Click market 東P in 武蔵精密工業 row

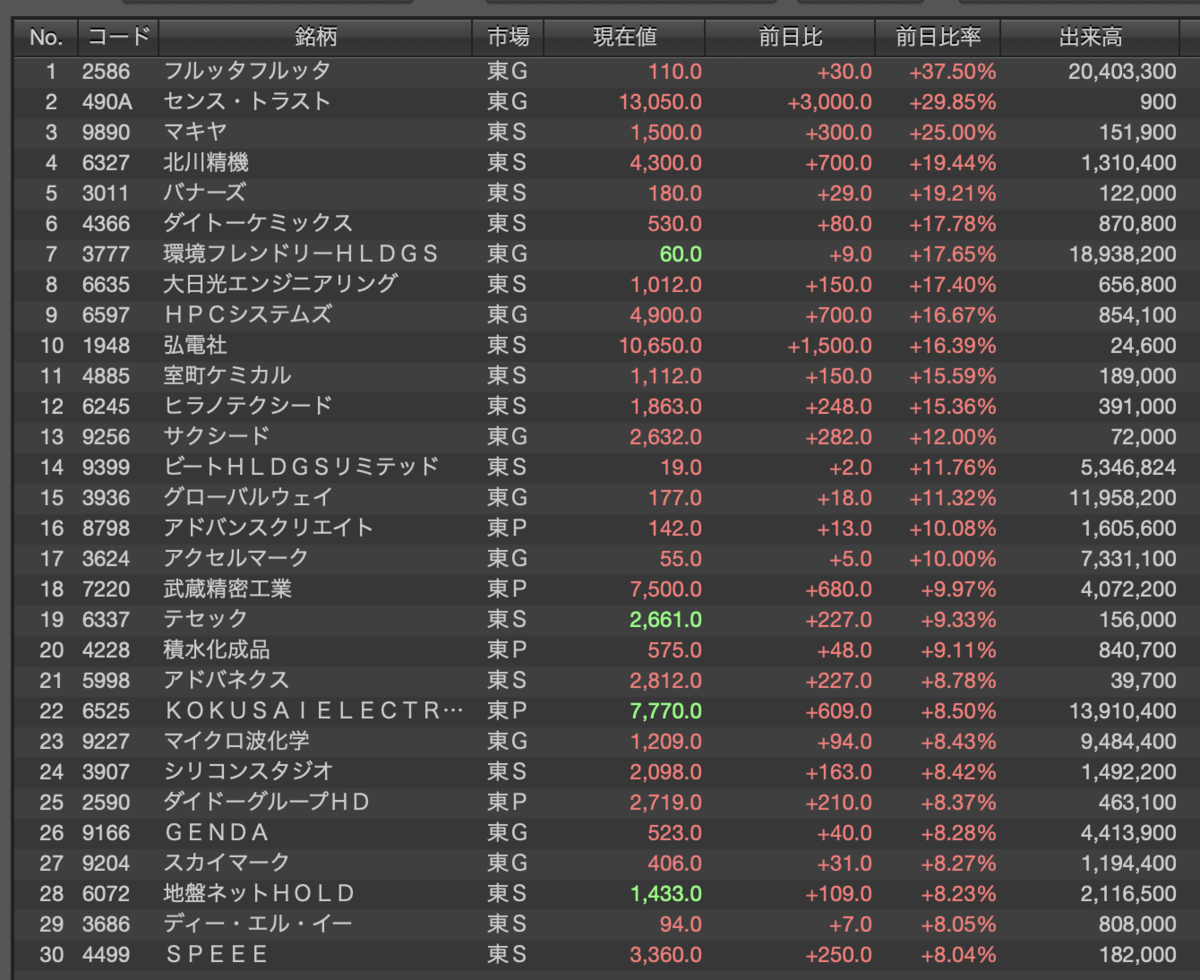(508, 588)
